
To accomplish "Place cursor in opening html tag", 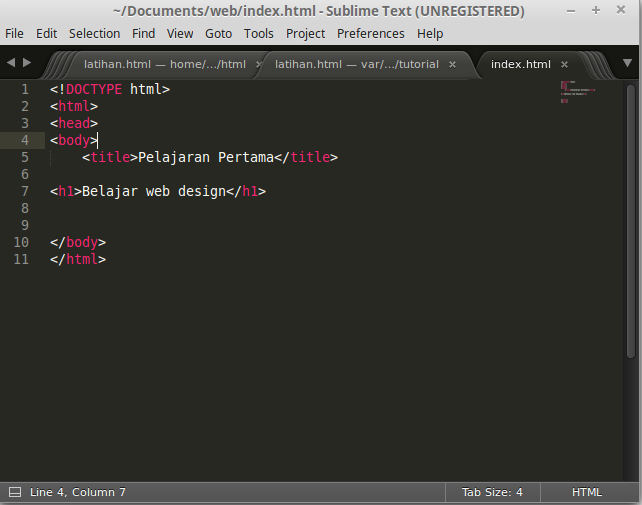I will point(74,106).
